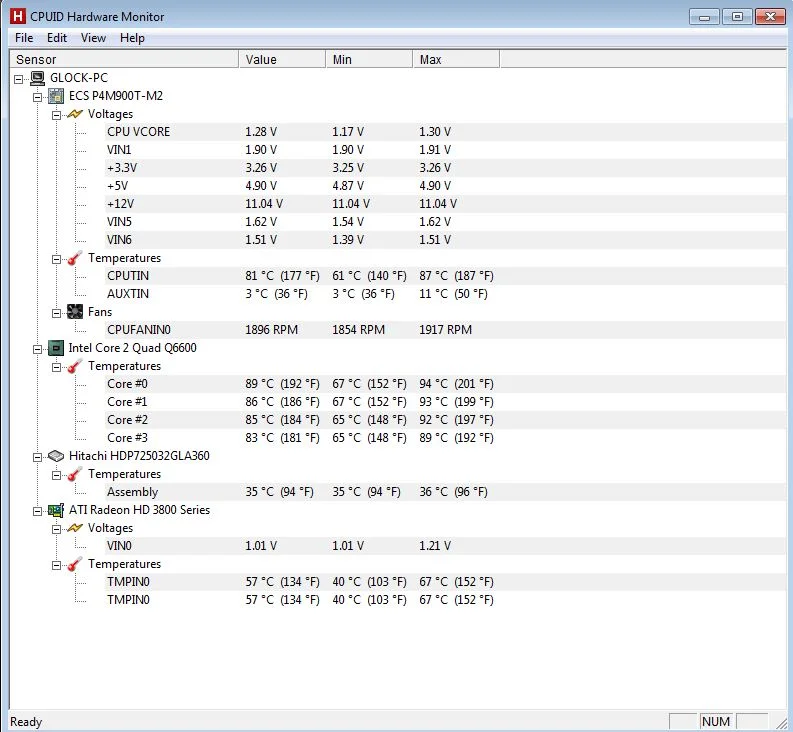This screenshot has width=793, height=732.
Task: Select the VIN1 voltage row
Action: click(446, 150)
